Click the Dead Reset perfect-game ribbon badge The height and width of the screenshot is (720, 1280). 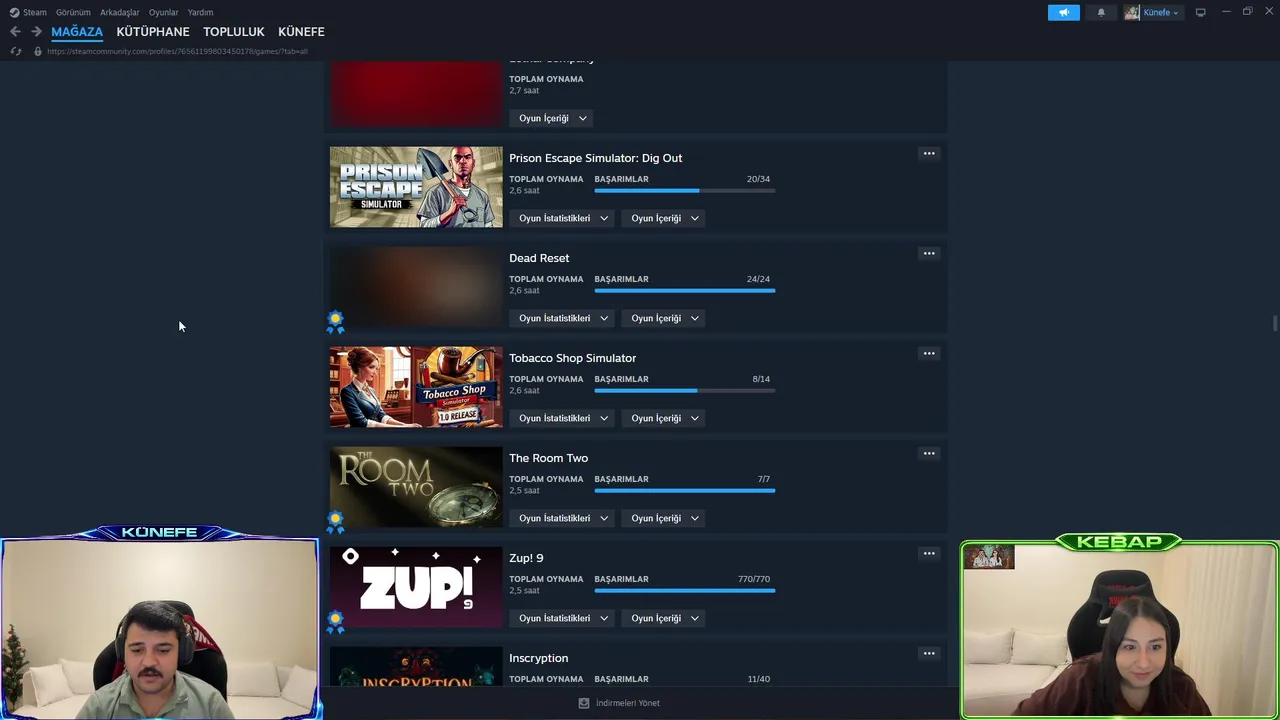pos(335,322)
